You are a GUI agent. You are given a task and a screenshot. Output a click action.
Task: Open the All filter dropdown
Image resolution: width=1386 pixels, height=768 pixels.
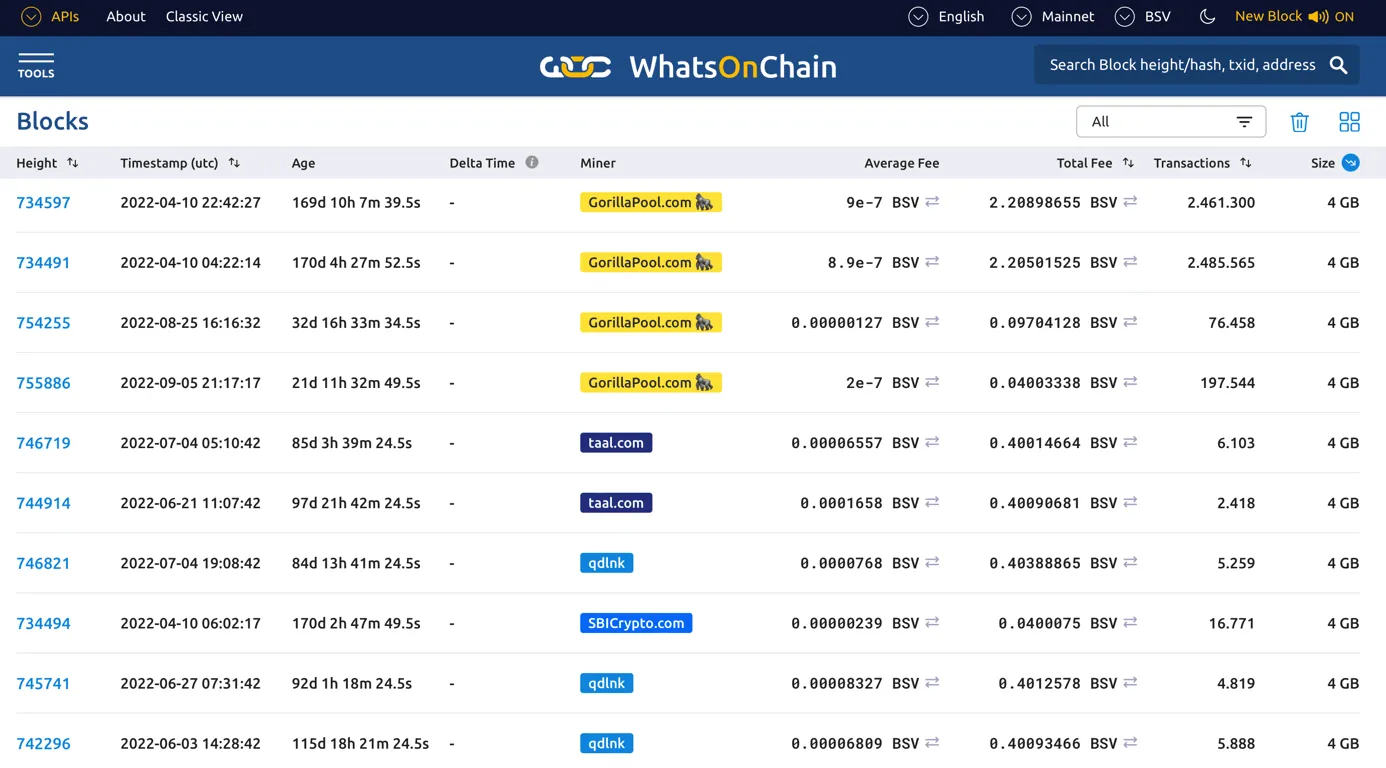1171,122
